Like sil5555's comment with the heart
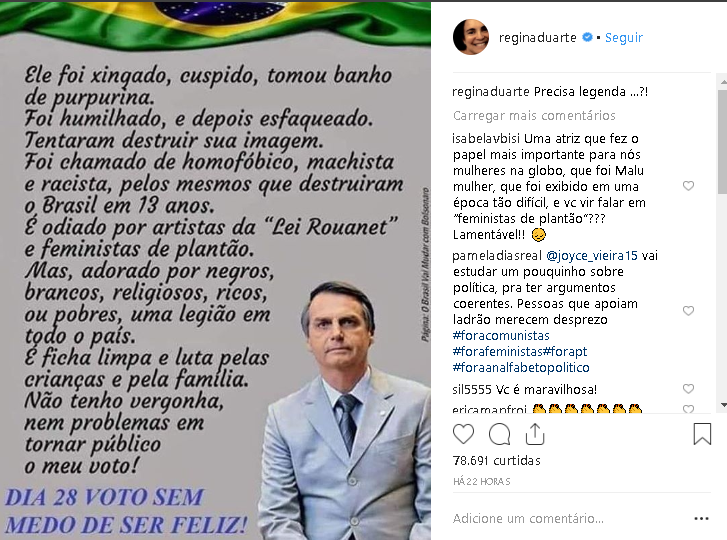The width and height of the screenshot is (727, 540). (689, 389)
